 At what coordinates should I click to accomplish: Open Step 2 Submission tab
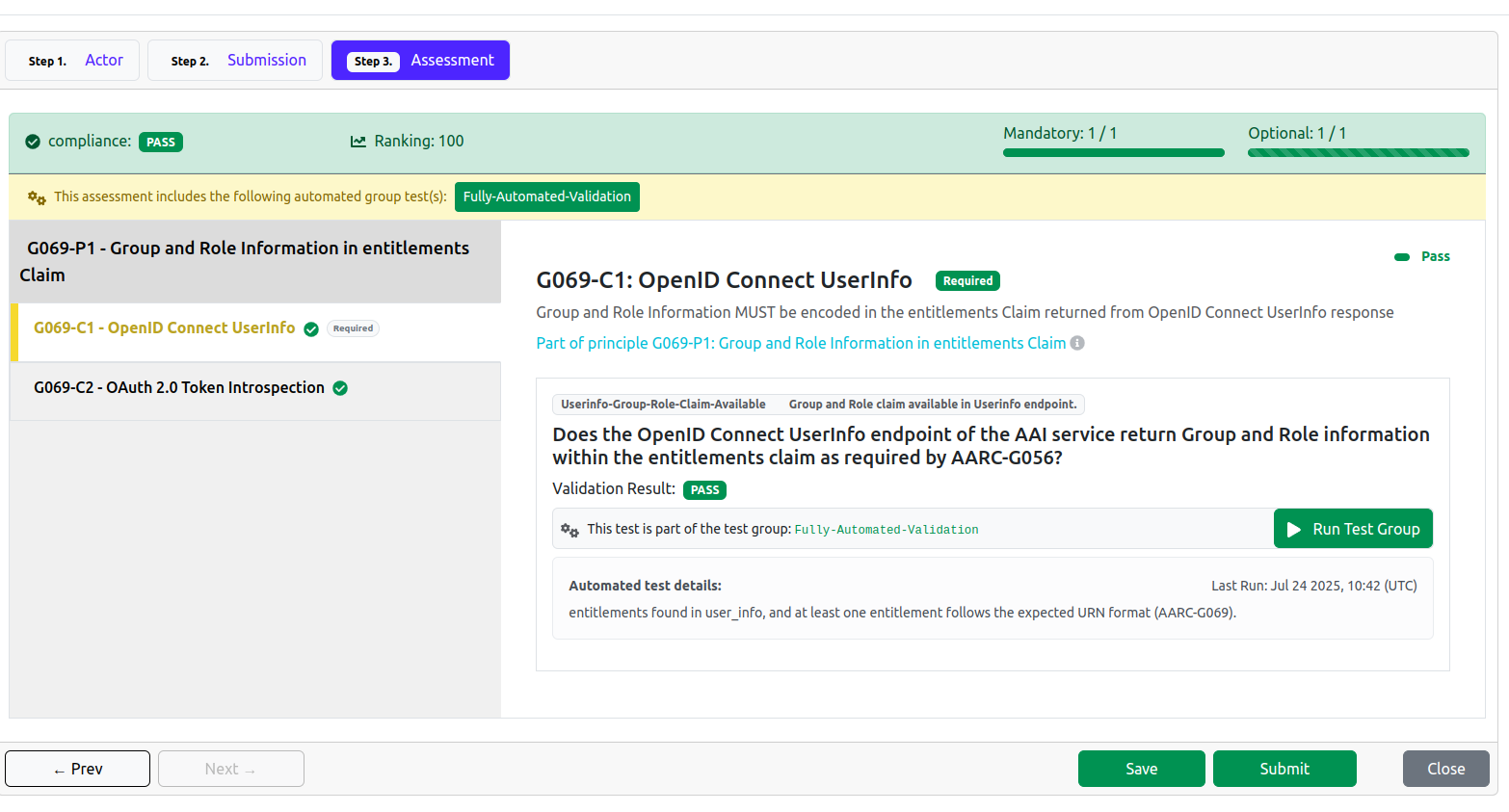click(235, 60)
